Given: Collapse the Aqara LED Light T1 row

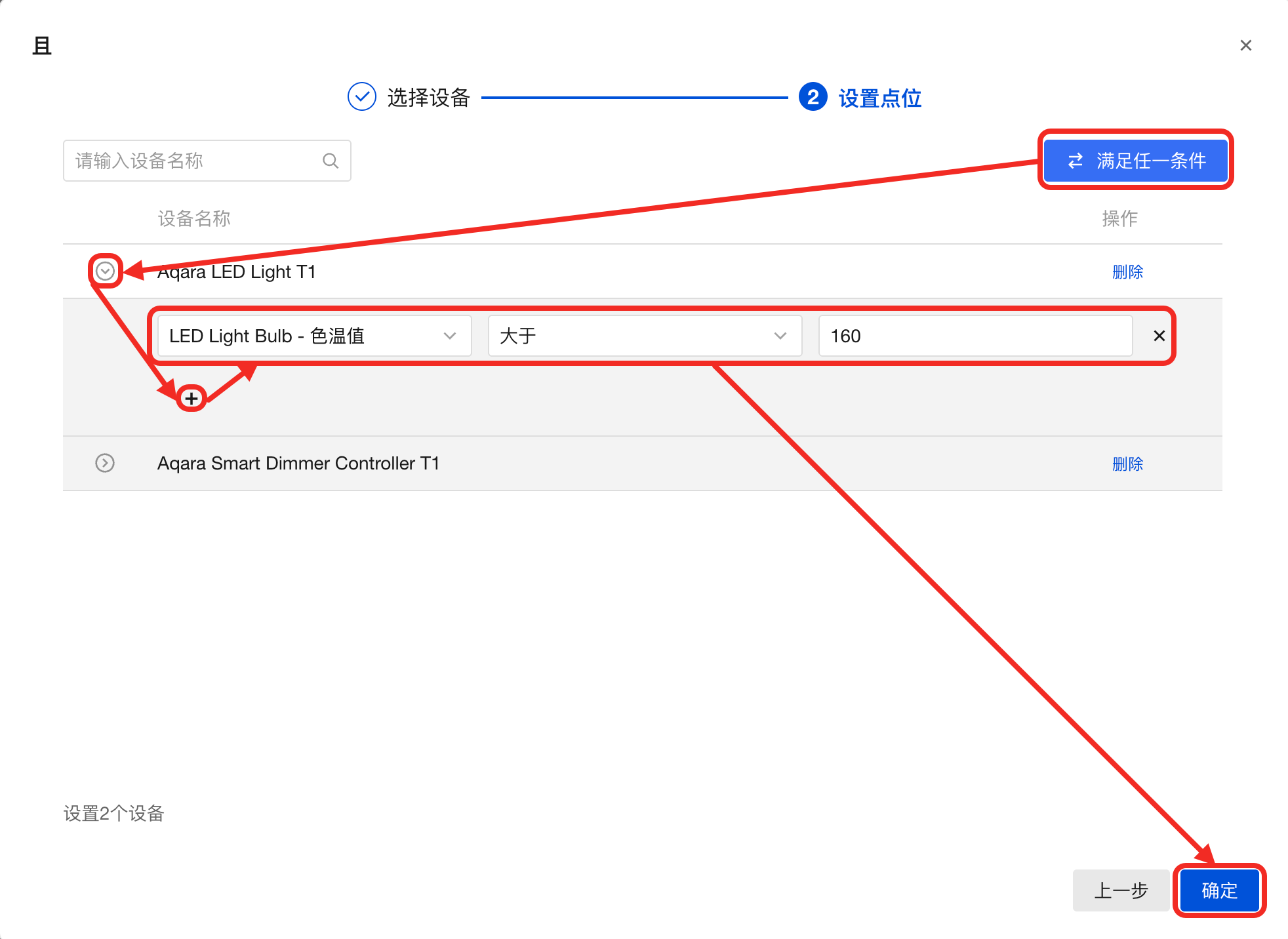Looking at the screenshot, I should pos(105,271).
